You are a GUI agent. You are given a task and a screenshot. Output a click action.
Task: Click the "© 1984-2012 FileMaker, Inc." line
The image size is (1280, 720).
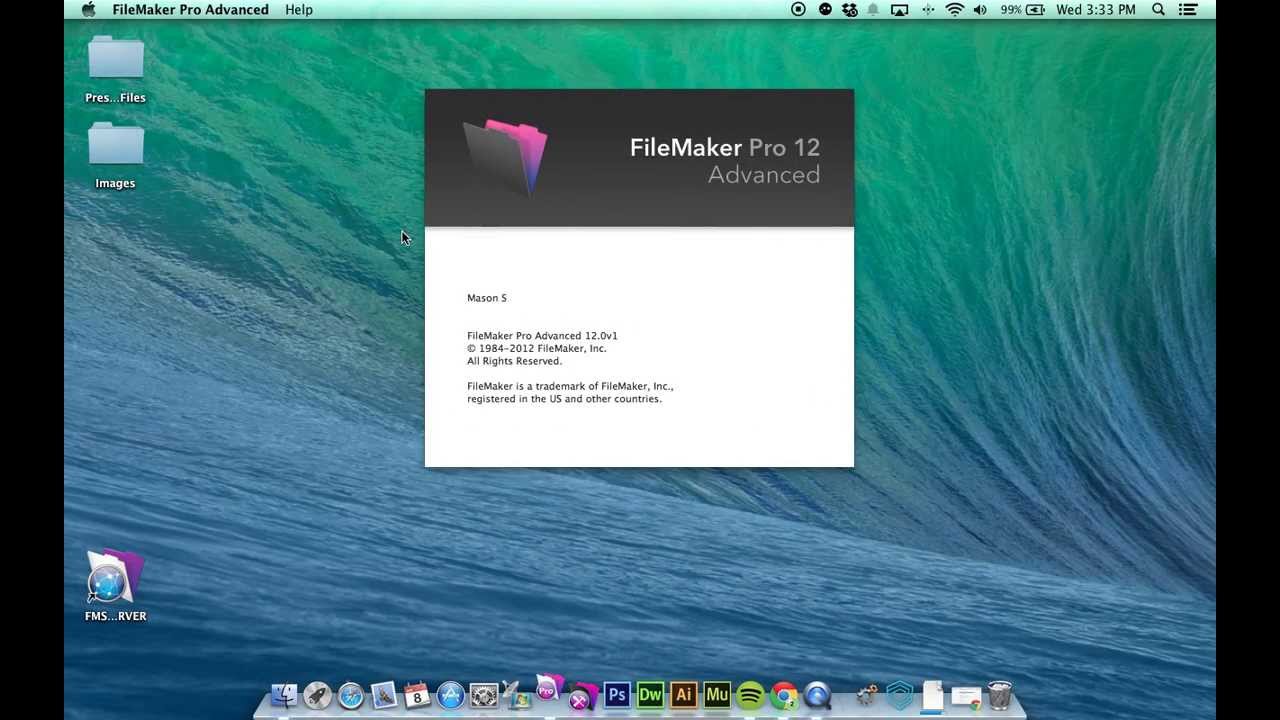pos(537,348)
